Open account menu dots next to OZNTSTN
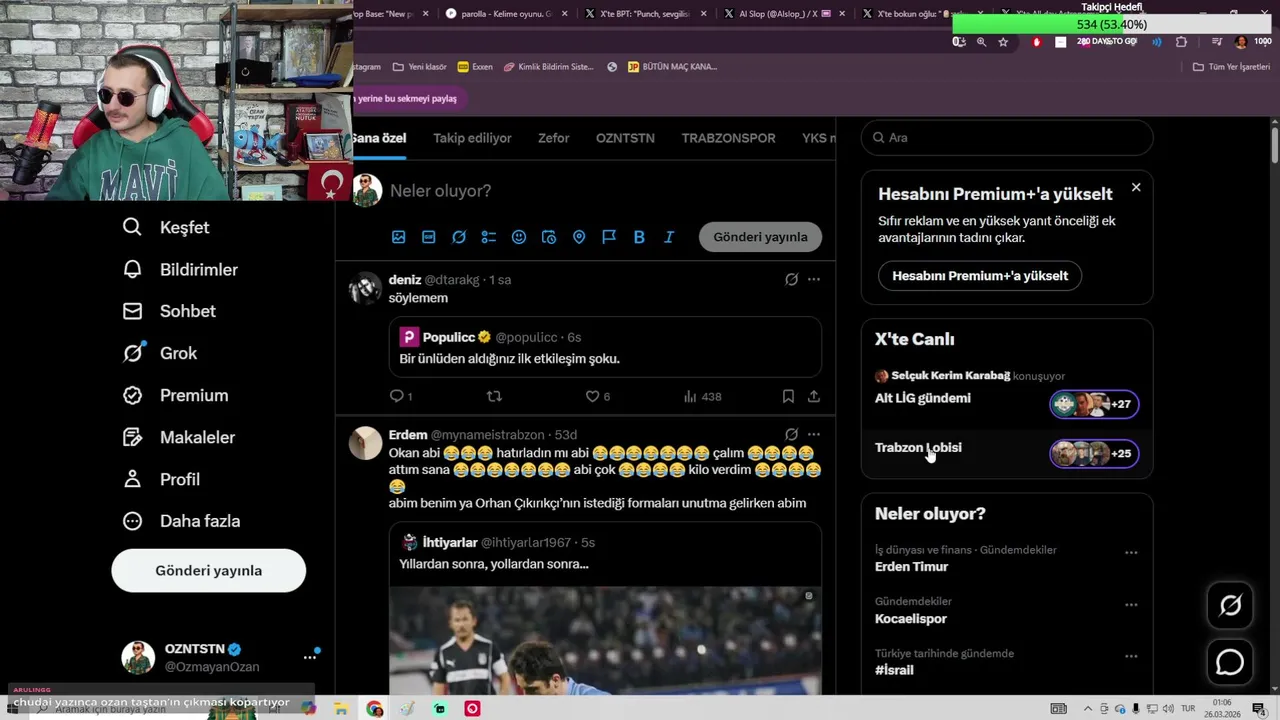The width and height of the screenshot is (1280, 720). coord(310,657)
